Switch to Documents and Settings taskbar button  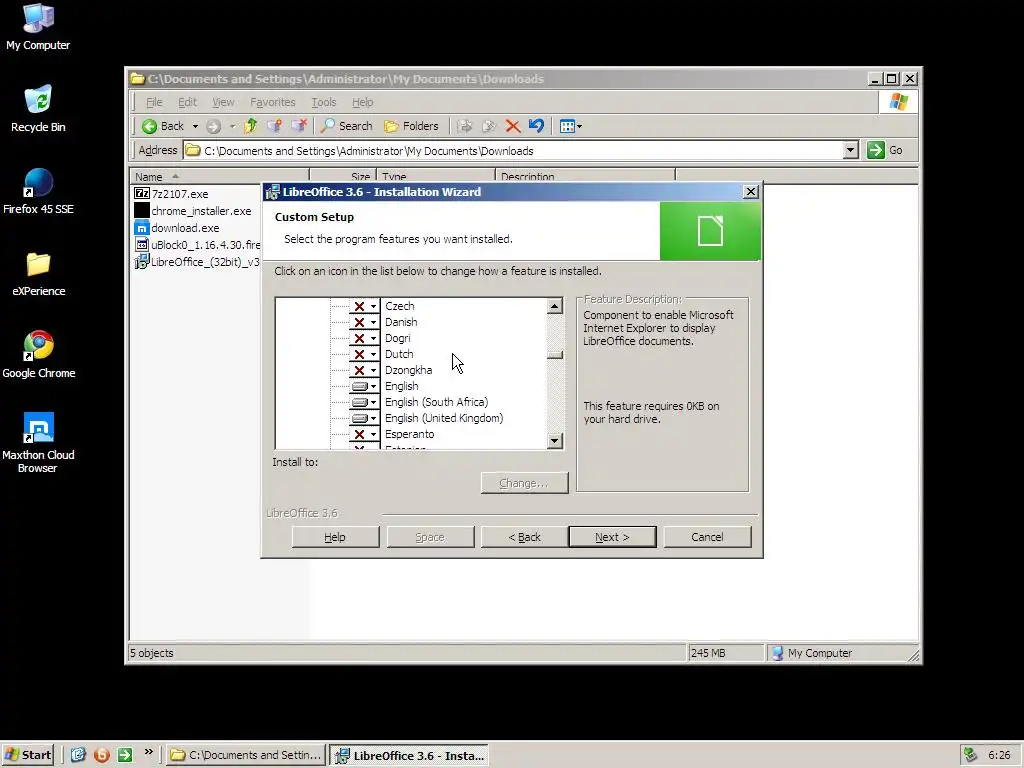[x=246, y=755]
